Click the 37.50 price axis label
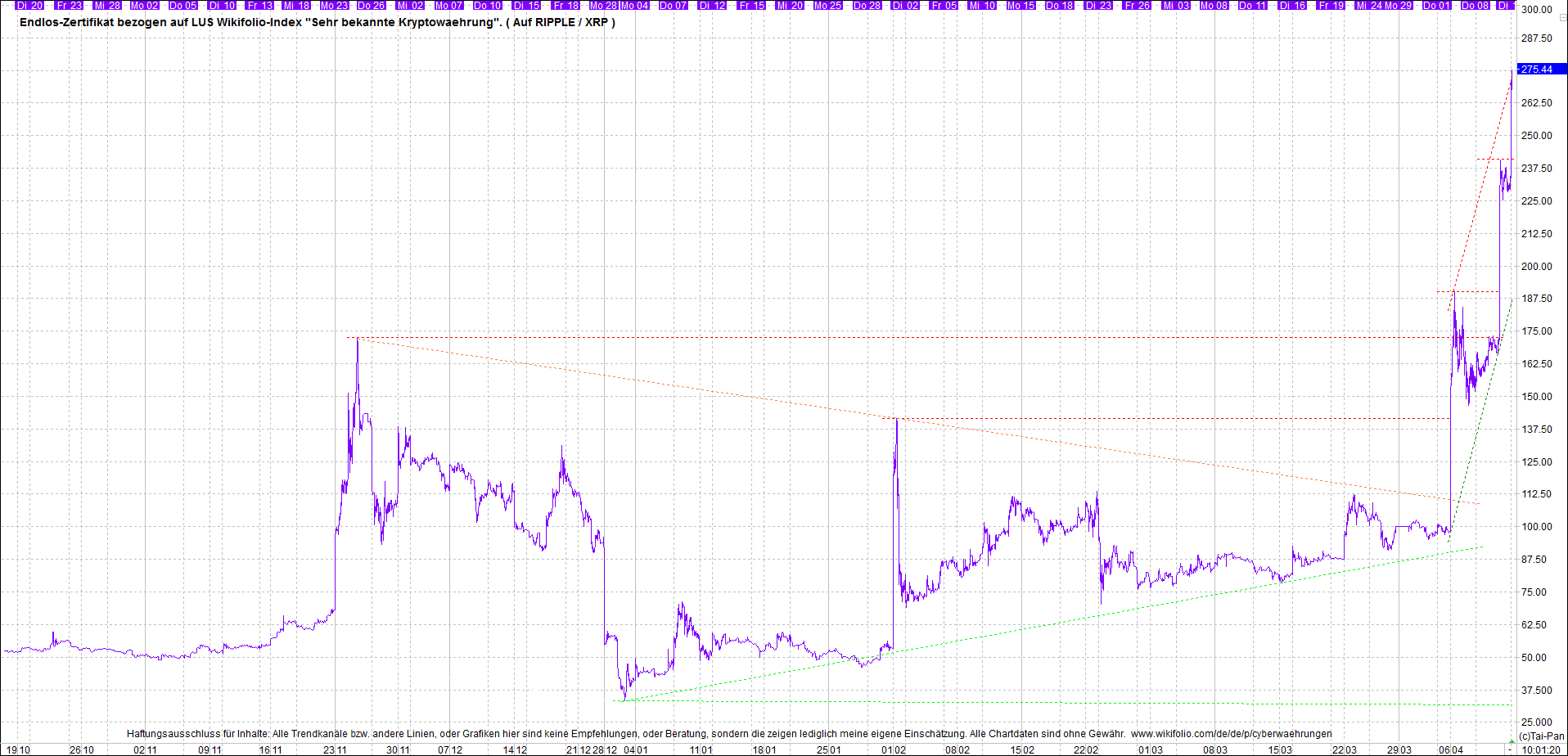 1536,691
